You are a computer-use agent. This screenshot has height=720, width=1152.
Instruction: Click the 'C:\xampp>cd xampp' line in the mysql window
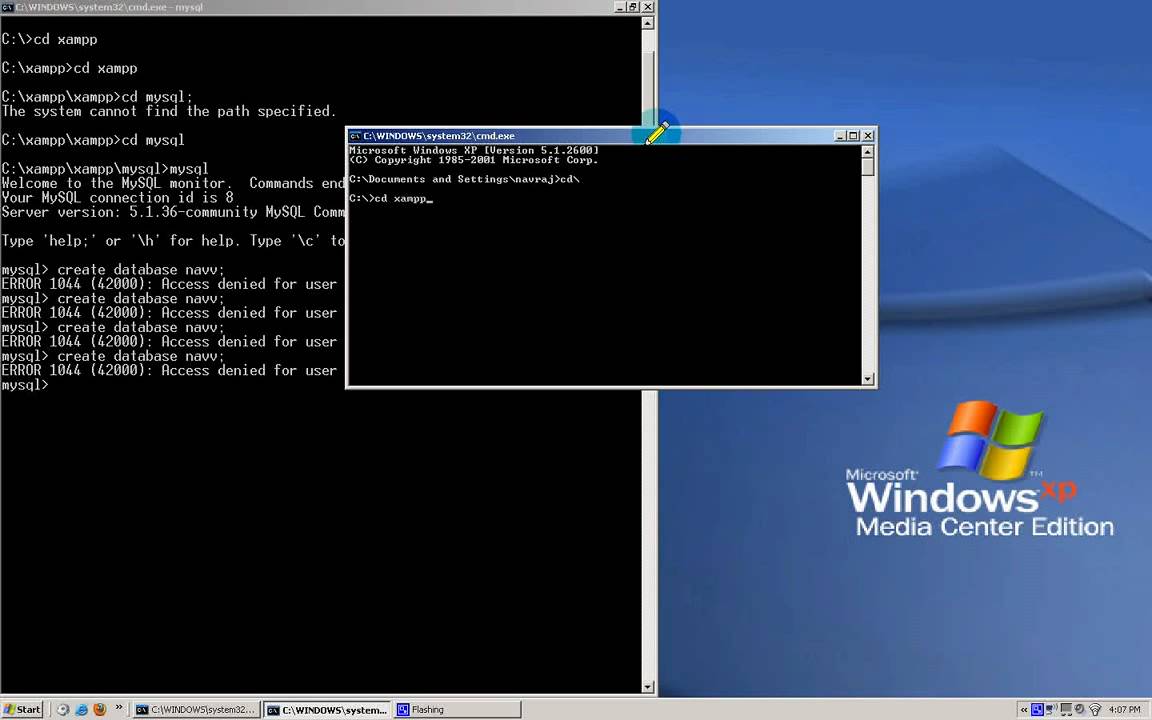(x=69, y=68)
